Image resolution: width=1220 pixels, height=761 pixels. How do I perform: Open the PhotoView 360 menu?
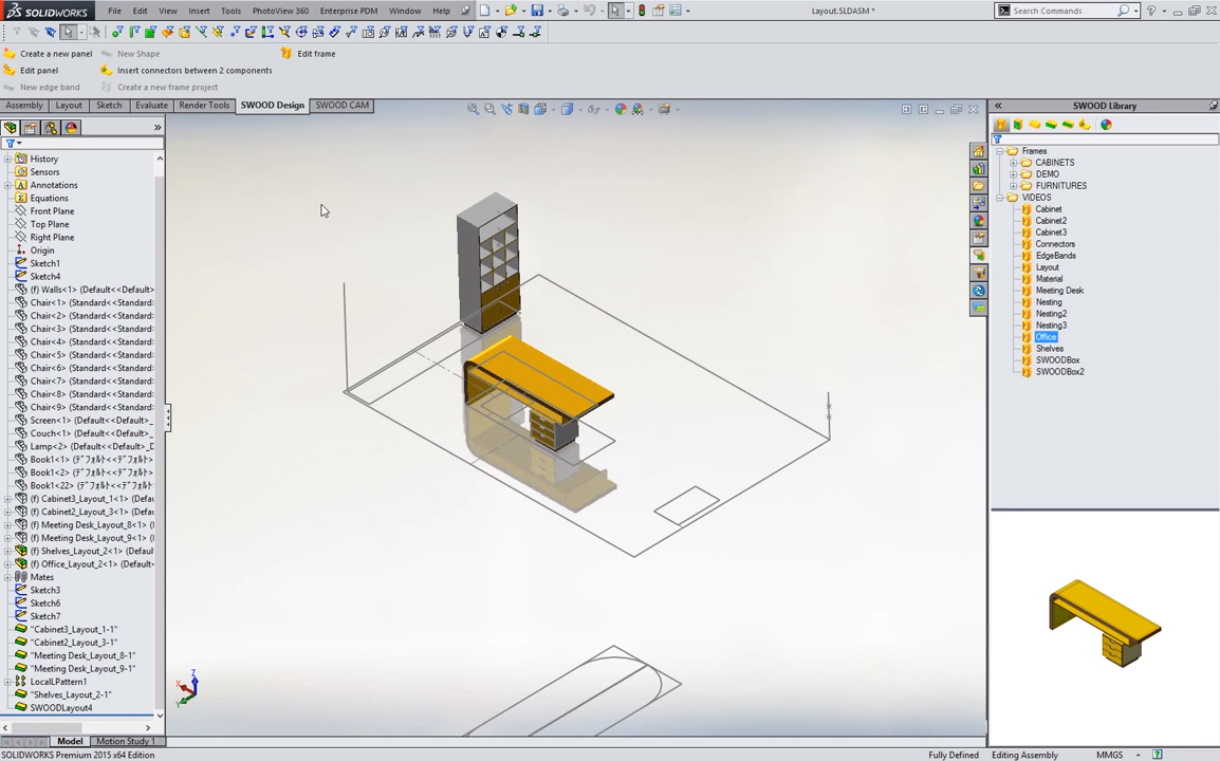[x=280, y=11]
